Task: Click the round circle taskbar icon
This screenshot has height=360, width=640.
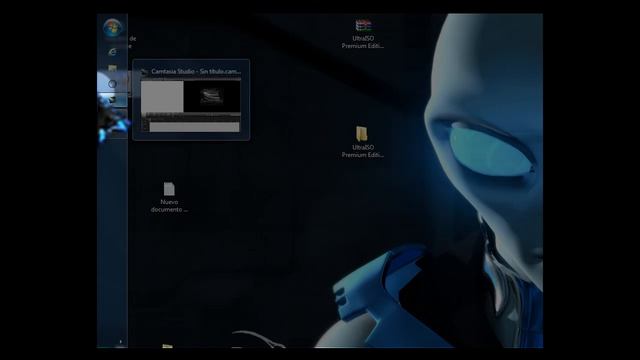Action: [112, 84]
